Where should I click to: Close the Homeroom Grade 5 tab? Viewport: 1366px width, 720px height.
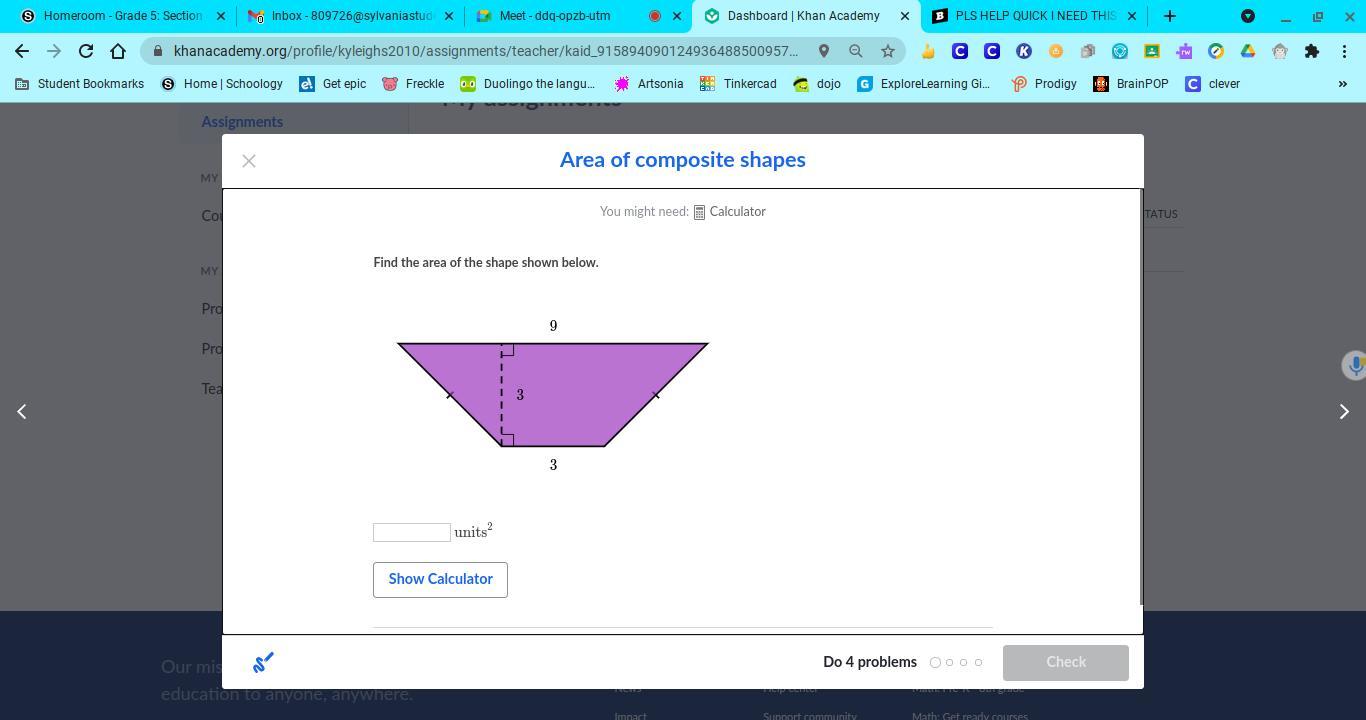(x=221, y=16)
